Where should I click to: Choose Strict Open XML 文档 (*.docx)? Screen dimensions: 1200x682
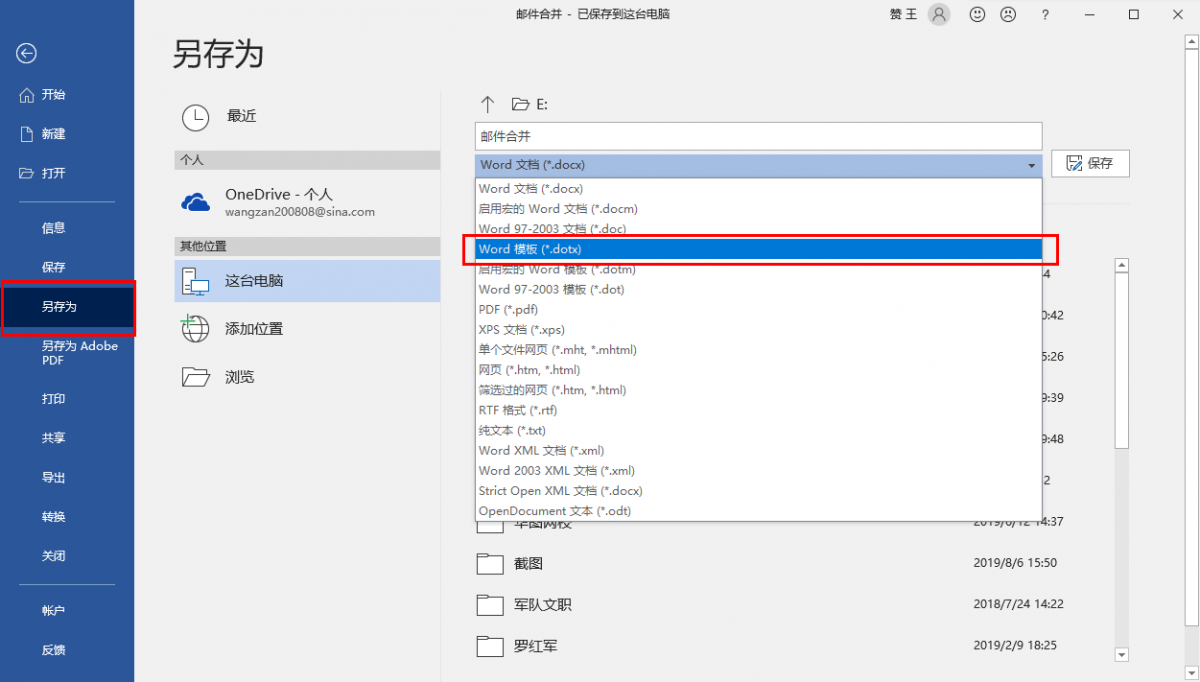click(x=759, y=491)
